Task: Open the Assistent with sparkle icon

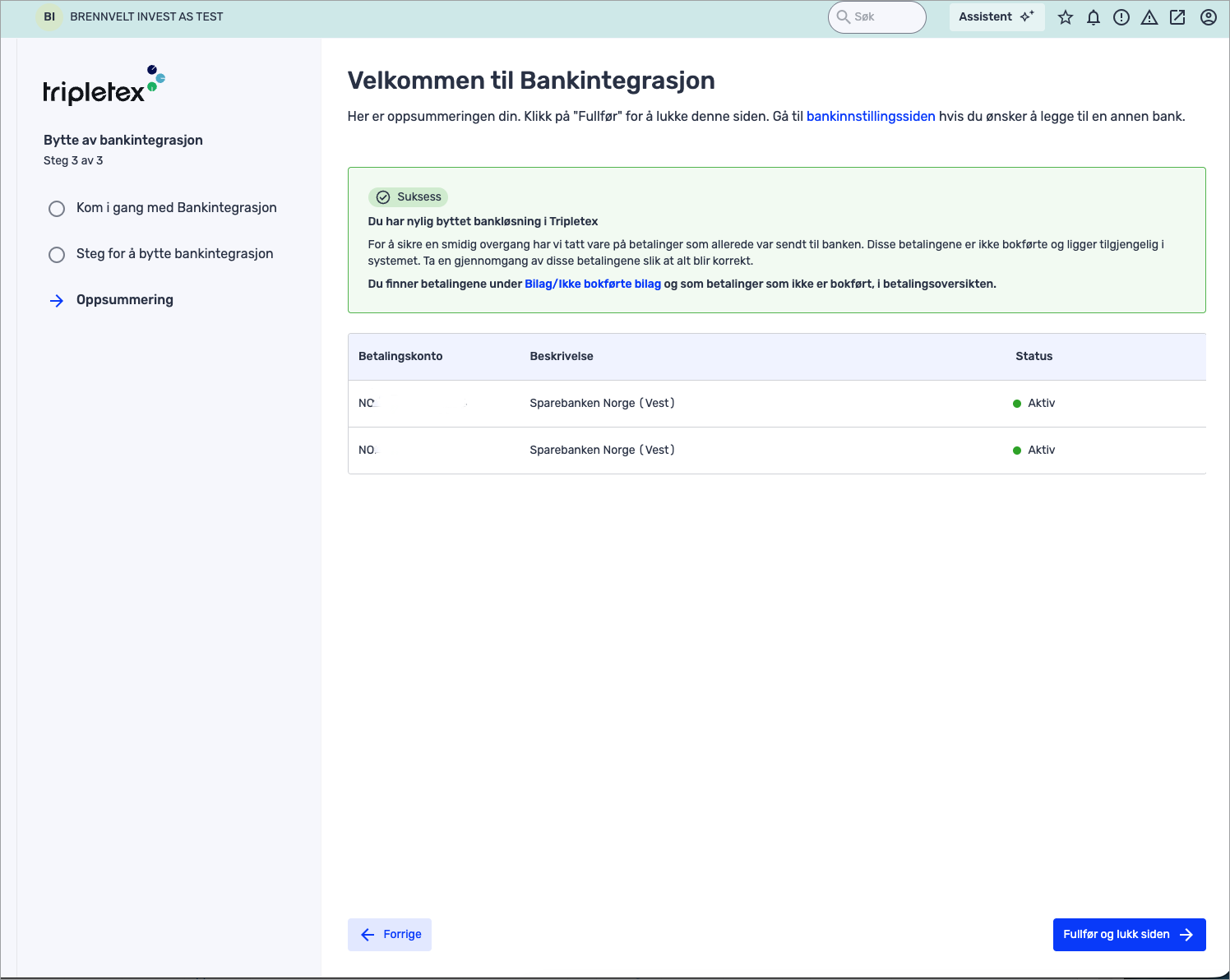Action: pos(996,16)
